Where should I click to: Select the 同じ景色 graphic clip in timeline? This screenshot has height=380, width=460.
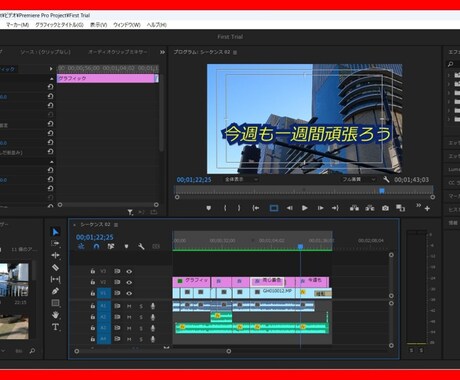(267, 282)
